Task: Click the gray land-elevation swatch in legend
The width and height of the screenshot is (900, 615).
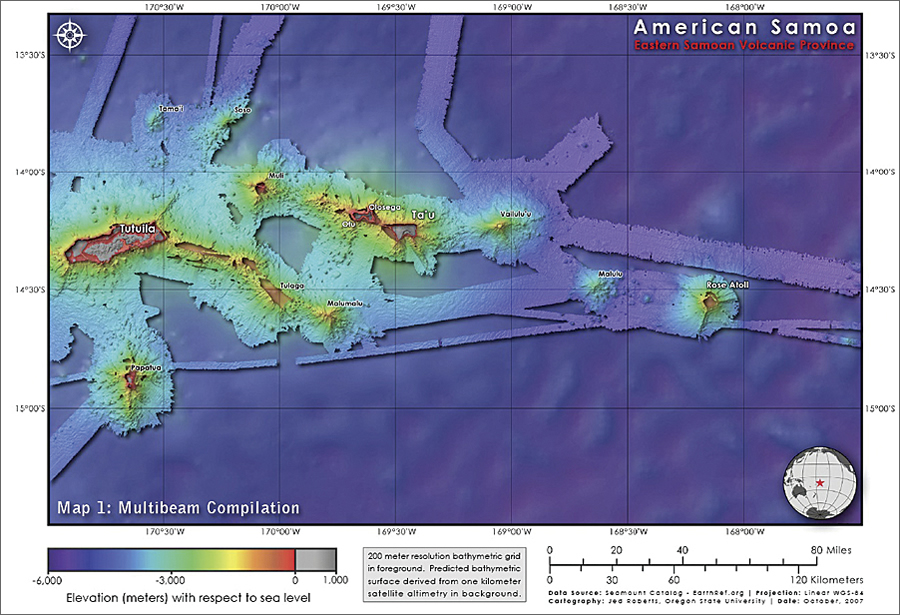Action: (315, 559)
